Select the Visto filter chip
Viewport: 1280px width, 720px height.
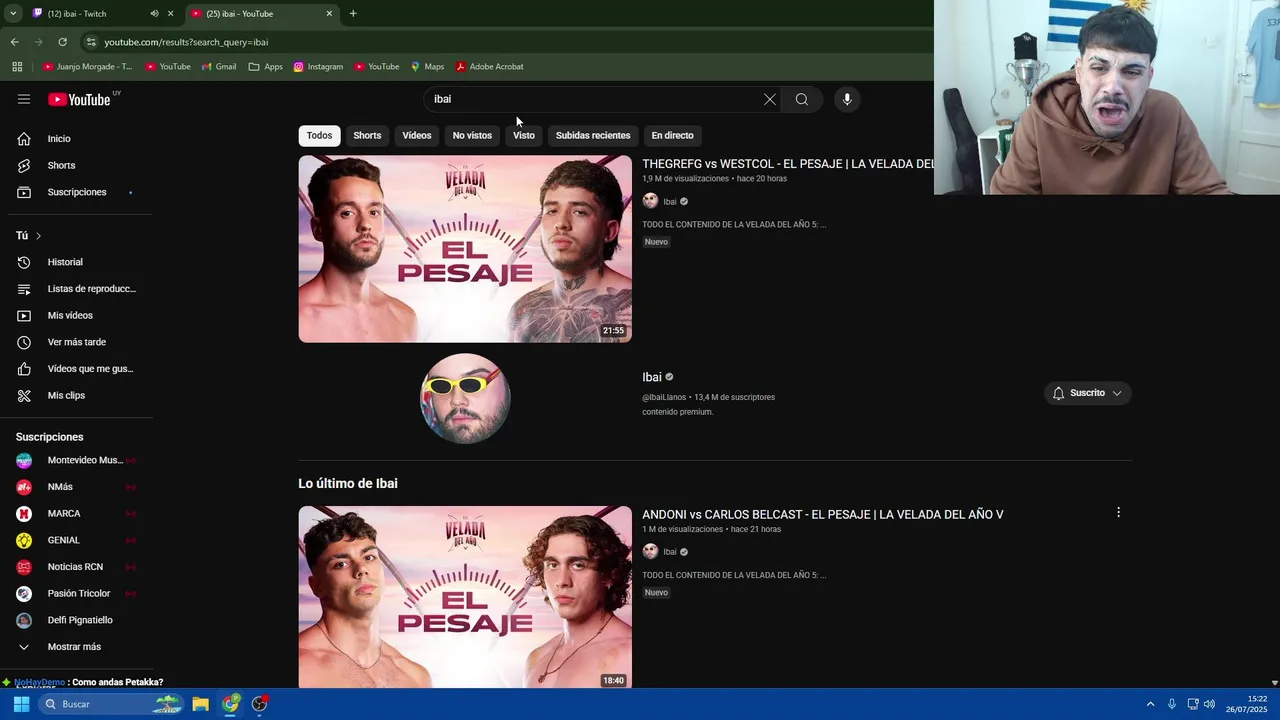[x=524, y=135]
